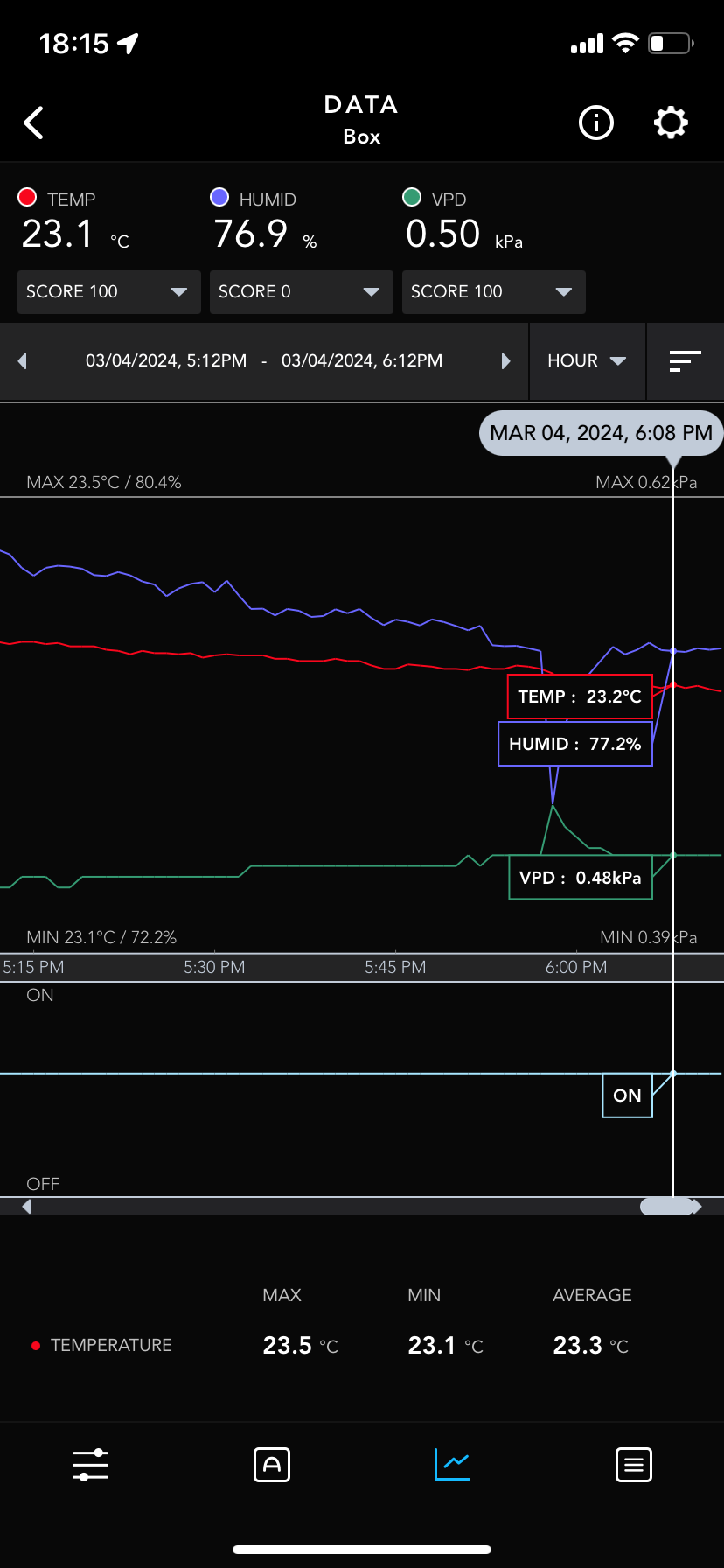Toggle the red TEMP series indicator
The height and width of the screenshot is (1568, 724).
click(x=27, y=198)
